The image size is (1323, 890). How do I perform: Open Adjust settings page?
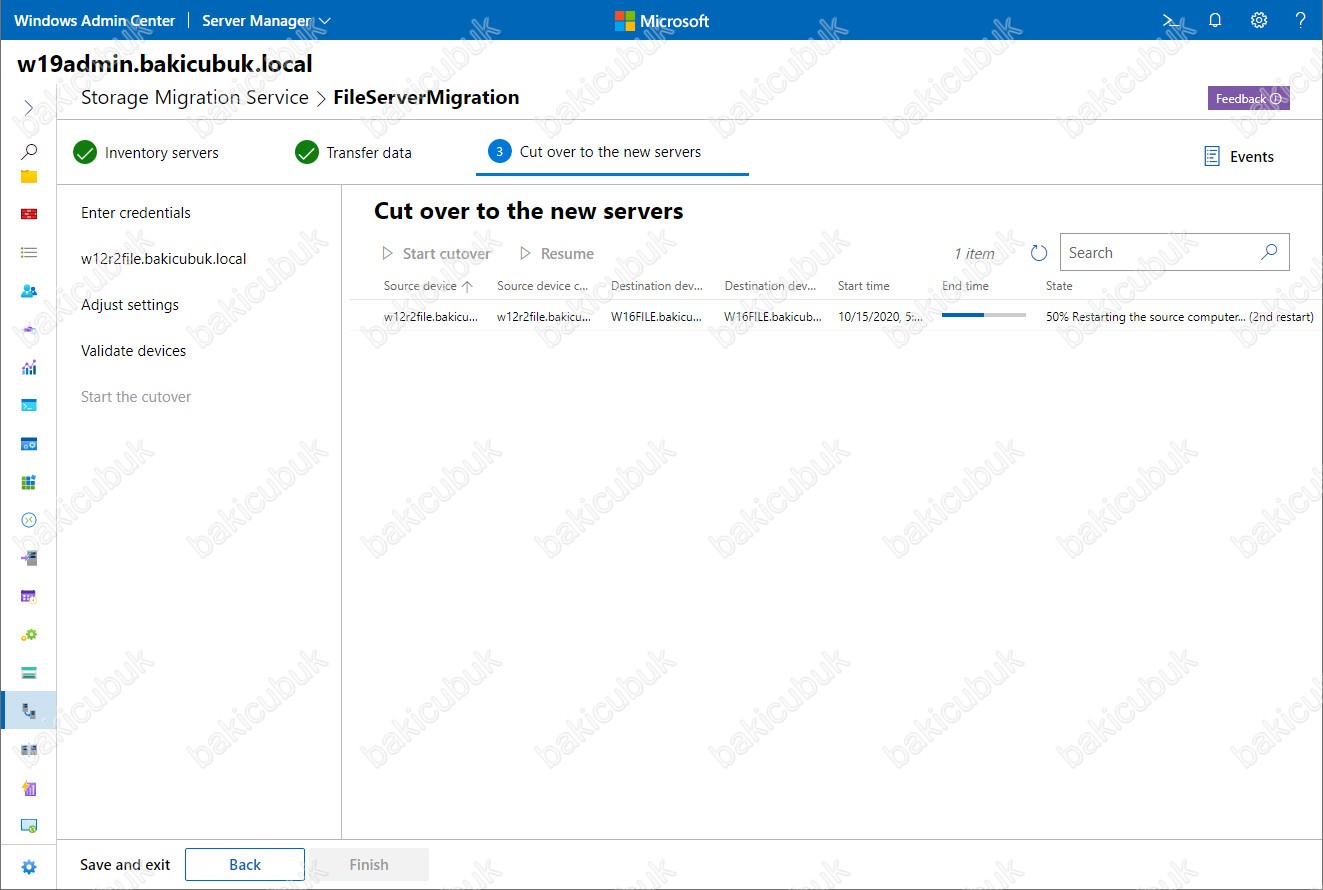point(130,305)
